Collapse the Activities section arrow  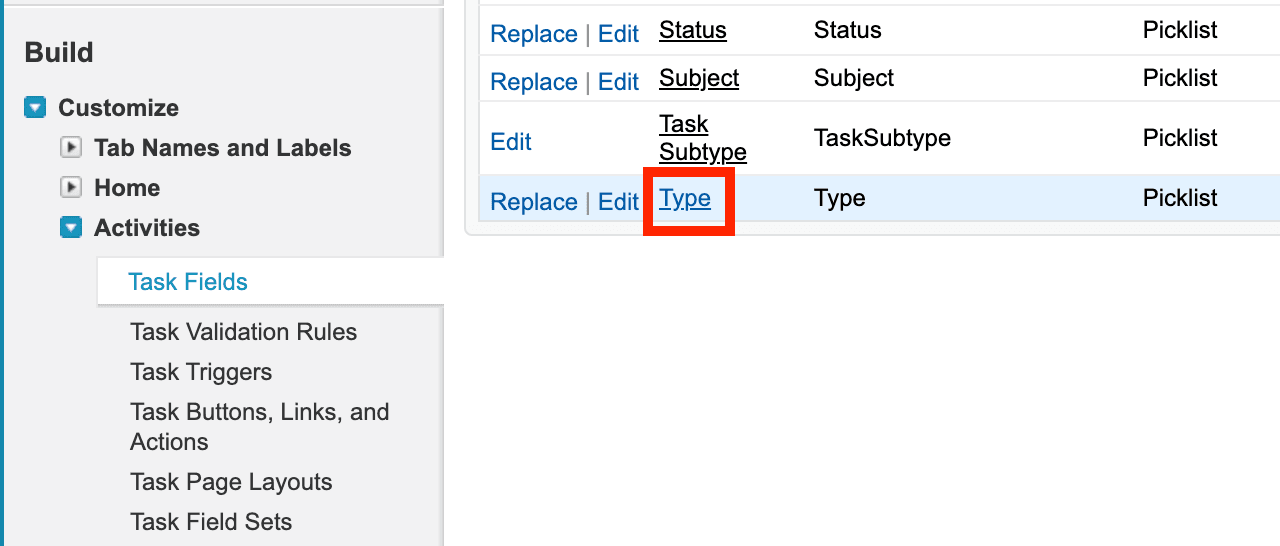pyautogui.click(x=71, y=228)
